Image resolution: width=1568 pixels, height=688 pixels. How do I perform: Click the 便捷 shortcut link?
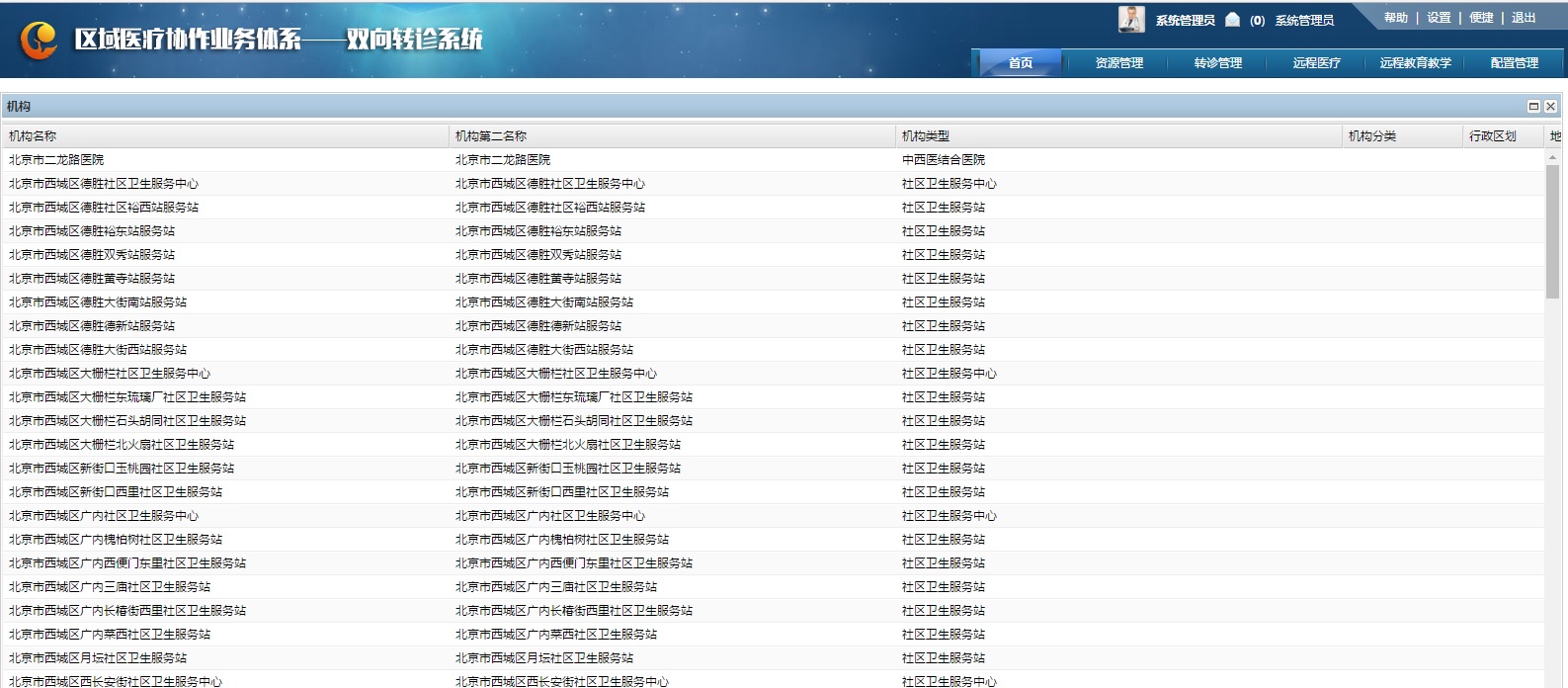1481,18
